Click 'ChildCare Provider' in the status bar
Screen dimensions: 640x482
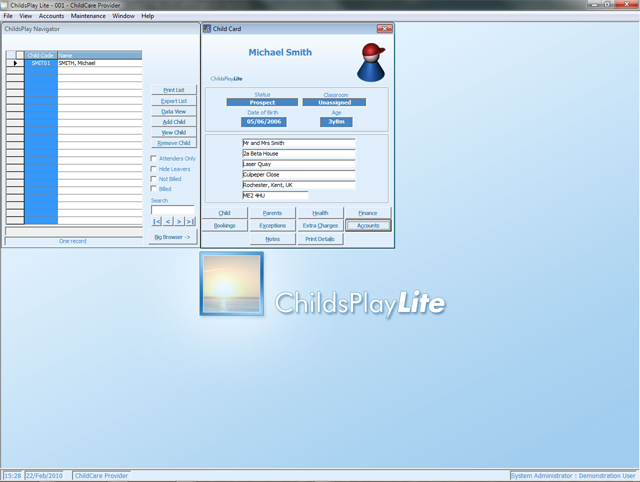click(101, 475)
